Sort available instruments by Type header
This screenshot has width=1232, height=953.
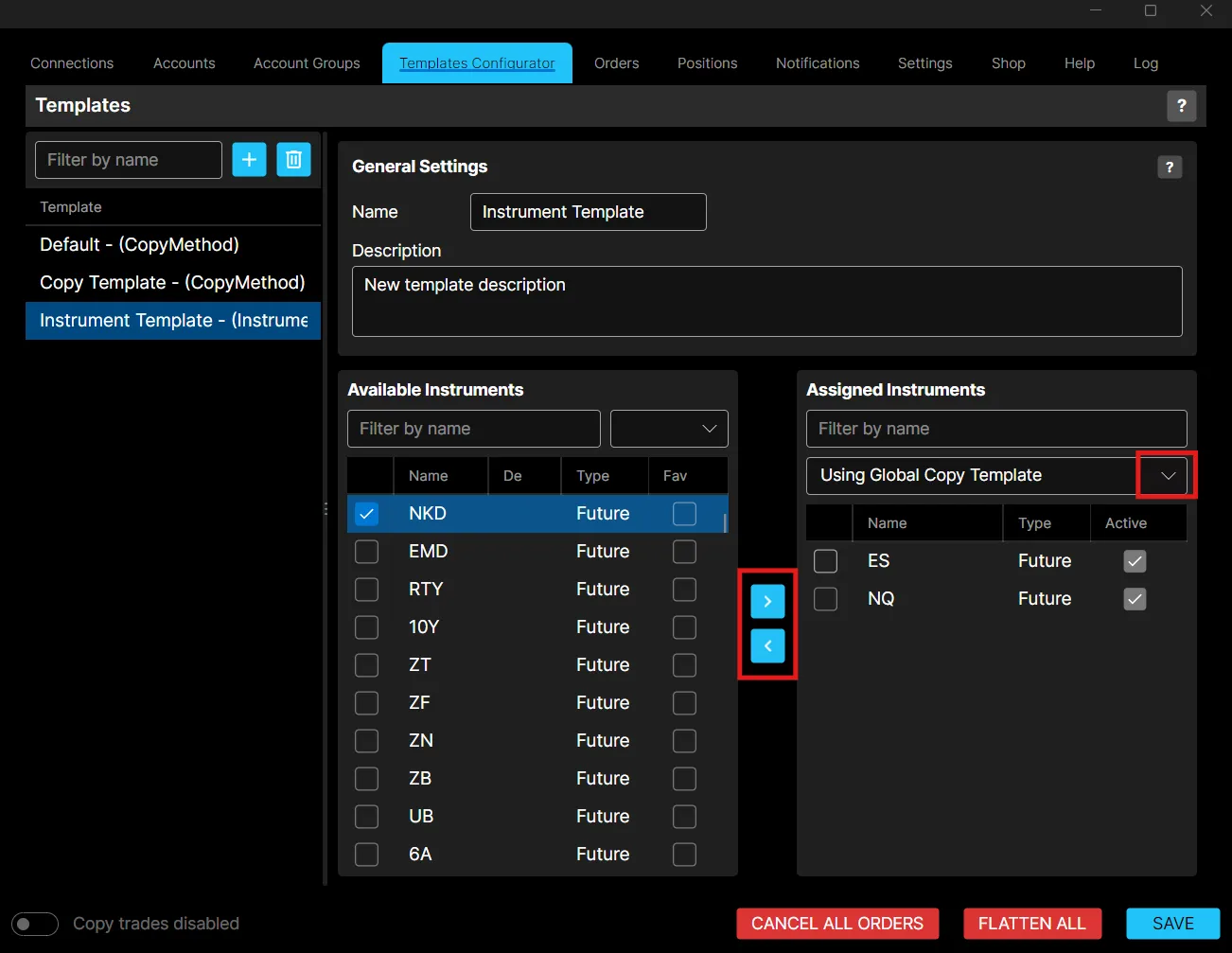(x=605, y=476)
